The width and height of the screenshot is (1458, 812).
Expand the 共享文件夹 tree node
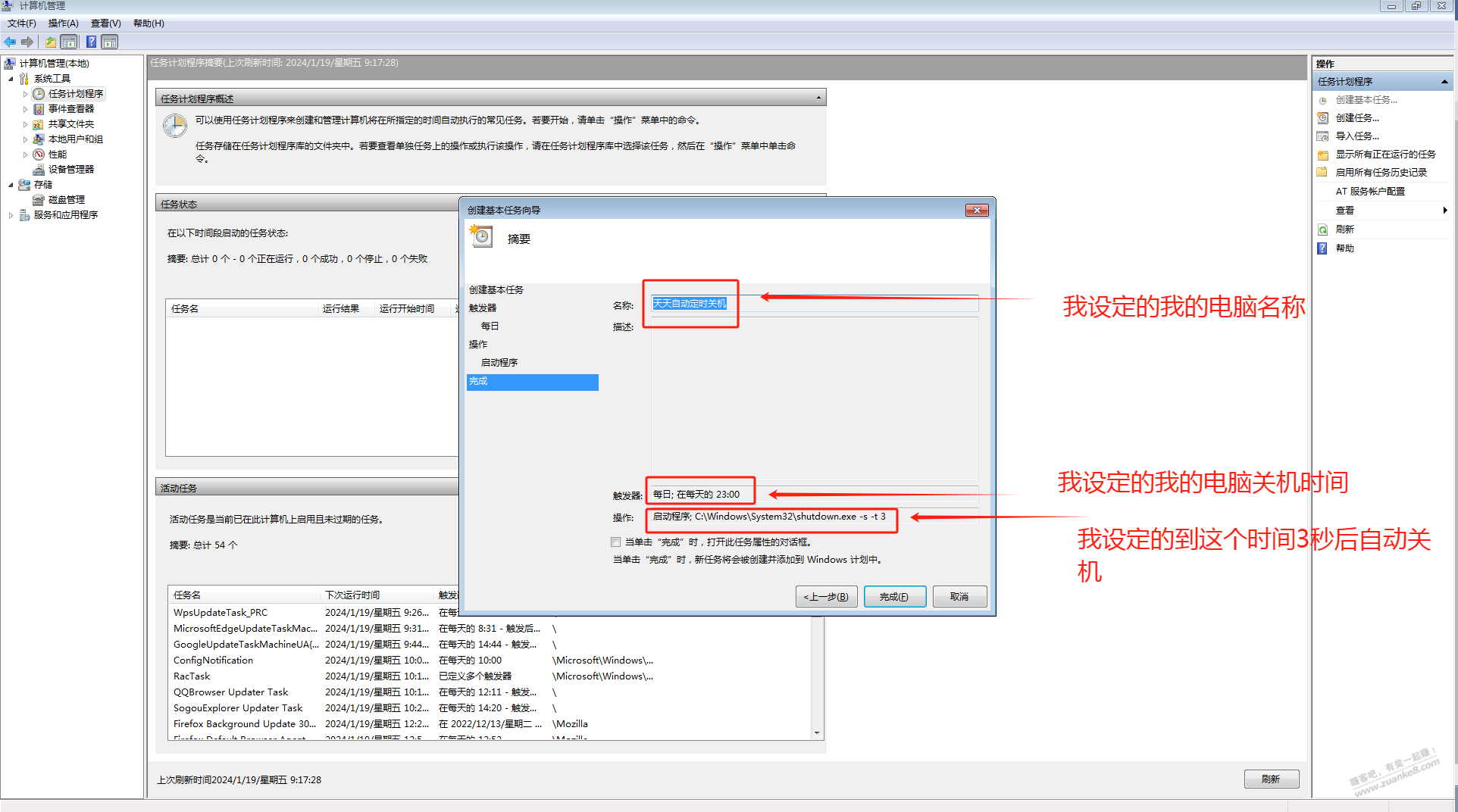click(25, 124)
